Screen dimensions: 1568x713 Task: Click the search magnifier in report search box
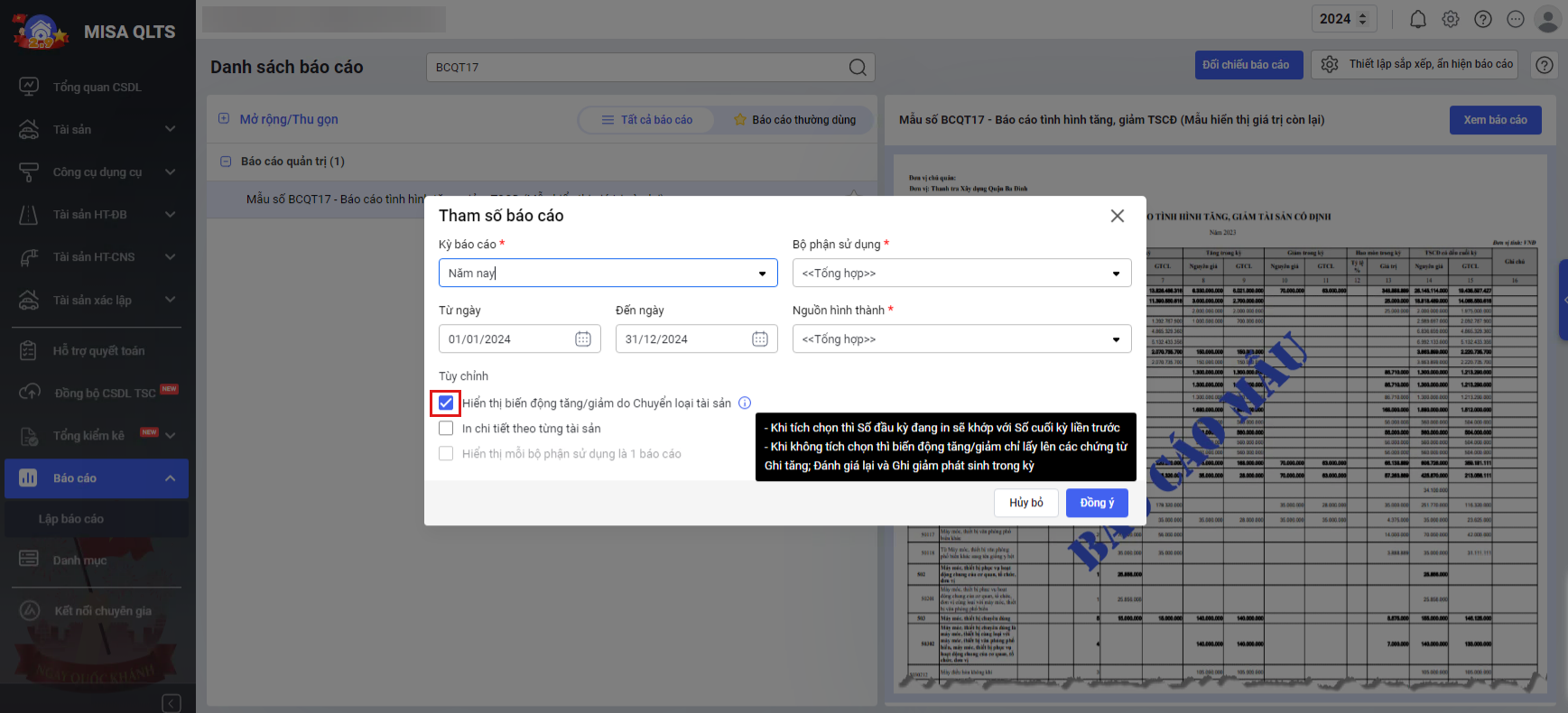tap(858, 67)
